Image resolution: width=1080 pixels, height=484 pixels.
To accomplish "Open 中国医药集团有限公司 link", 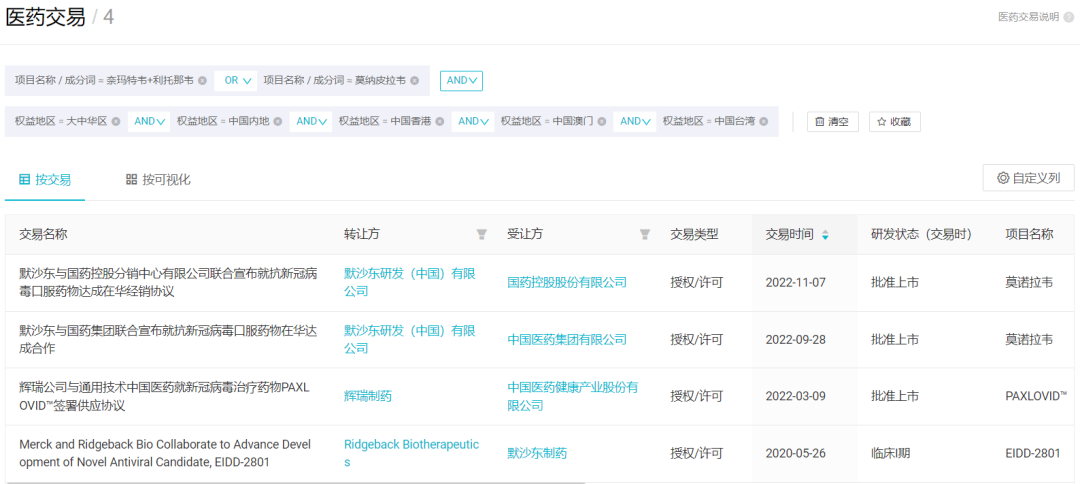I will pyautogui.click(x=567, y=339).
